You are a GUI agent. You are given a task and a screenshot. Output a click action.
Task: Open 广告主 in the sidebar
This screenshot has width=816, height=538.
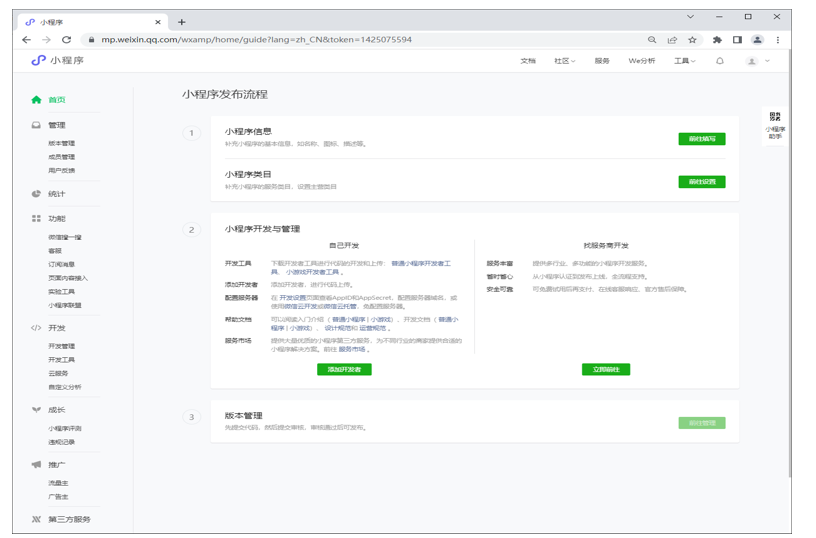click(58, 496)
